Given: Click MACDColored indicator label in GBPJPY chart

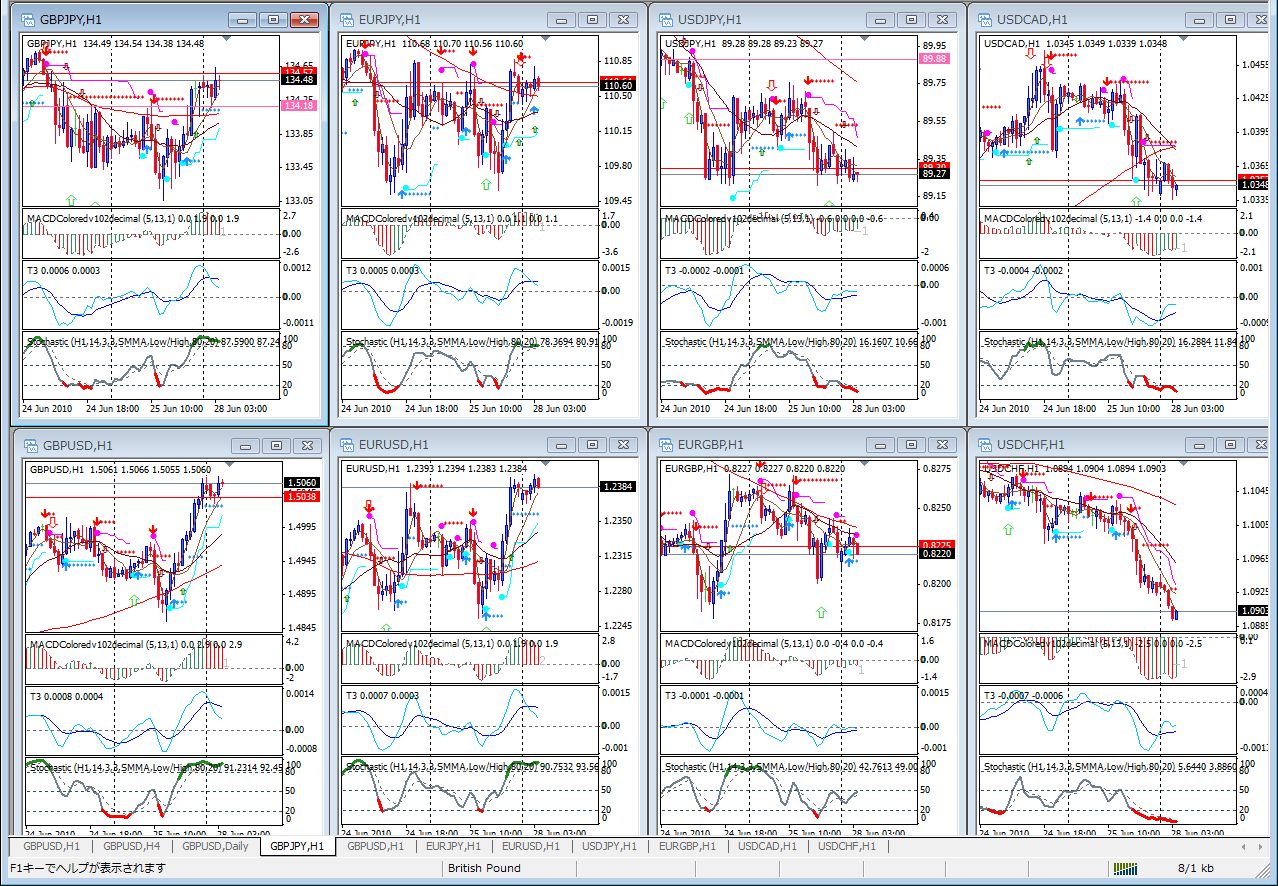Looking at the screenshot, I should coord(133,219).
